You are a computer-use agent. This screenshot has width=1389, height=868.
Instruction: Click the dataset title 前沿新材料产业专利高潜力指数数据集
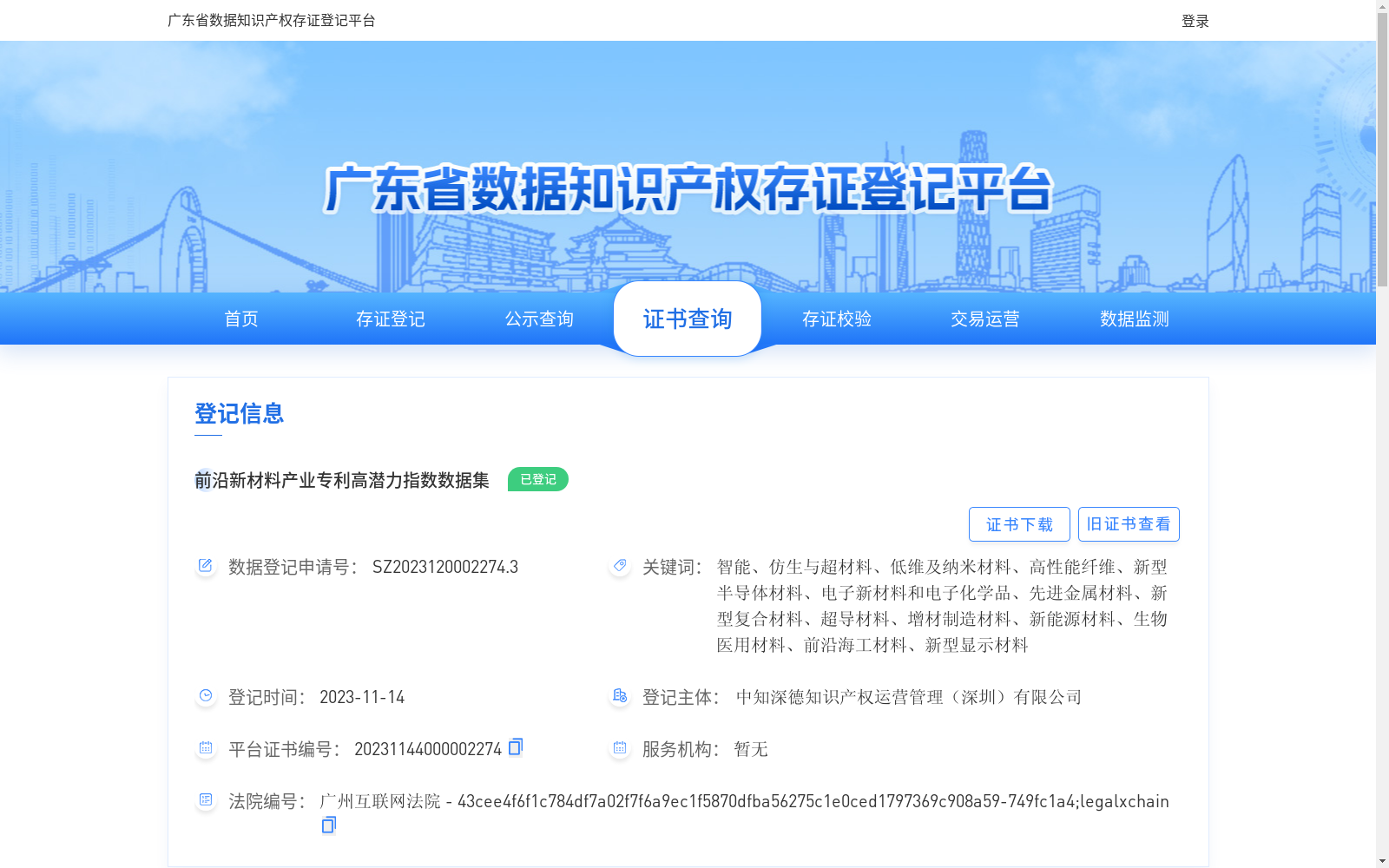point(342,480)
